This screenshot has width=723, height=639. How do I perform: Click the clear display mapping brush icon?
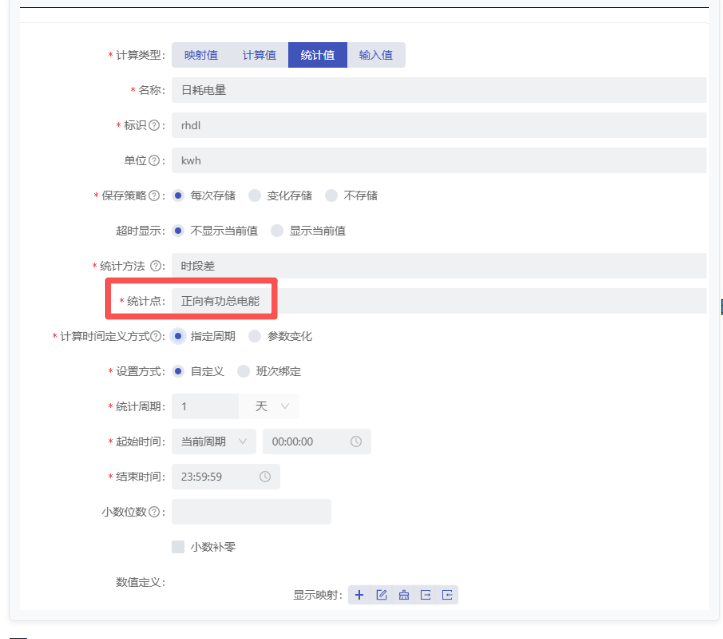[403, 595]
